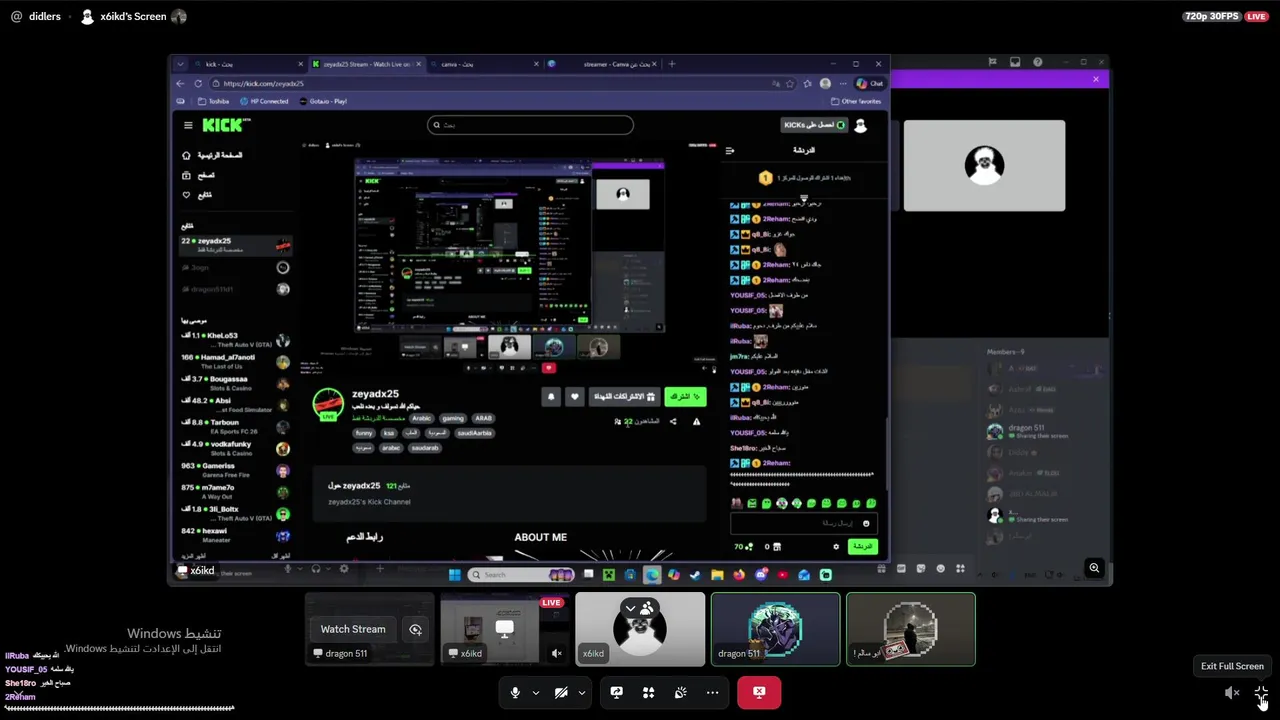This screenshot has width=1280, height=720.
Task: Click Windows Start icon in streamed taskbar
Action: (x=455, y=575)
